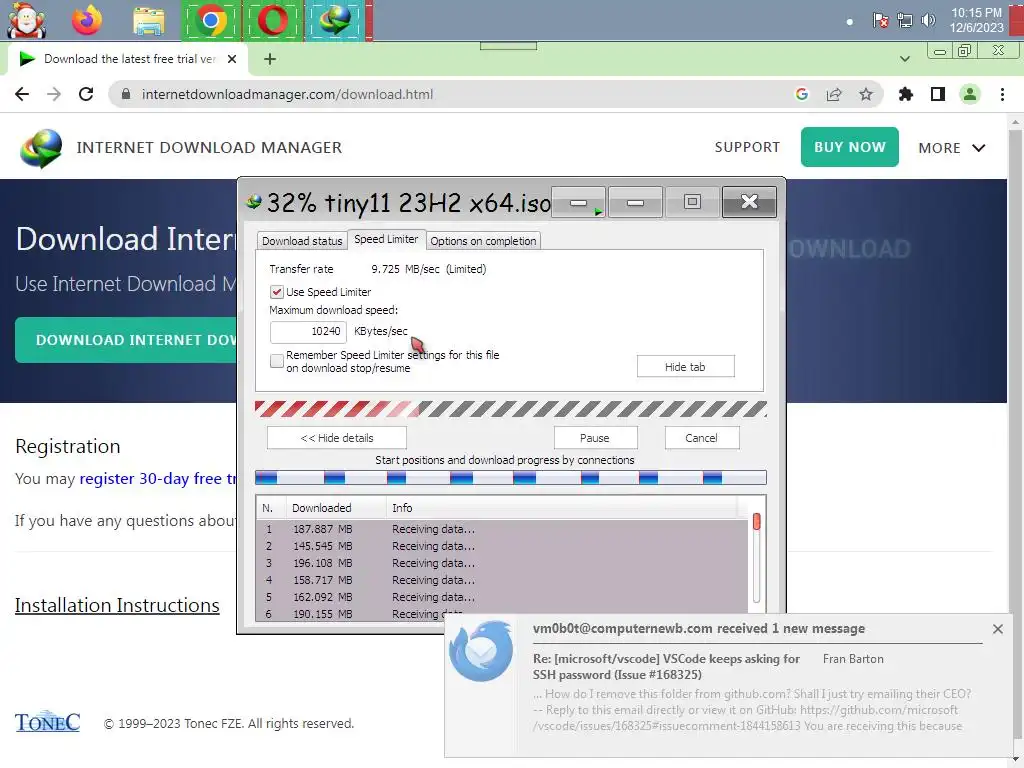
Task: Click the INTERNET DOWNLOAD MANAGER site title
Action: pos(209,148)
